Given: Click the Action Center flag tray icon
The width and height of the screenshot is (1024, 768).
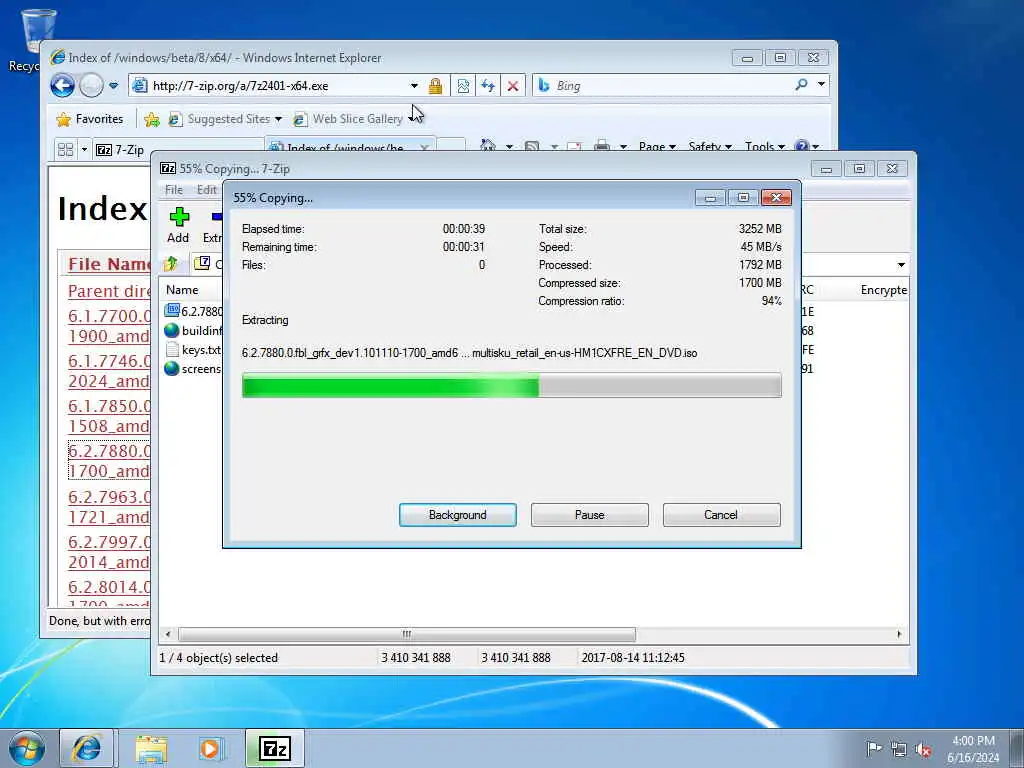Looking at the screenshot, I should coord(874,748).
